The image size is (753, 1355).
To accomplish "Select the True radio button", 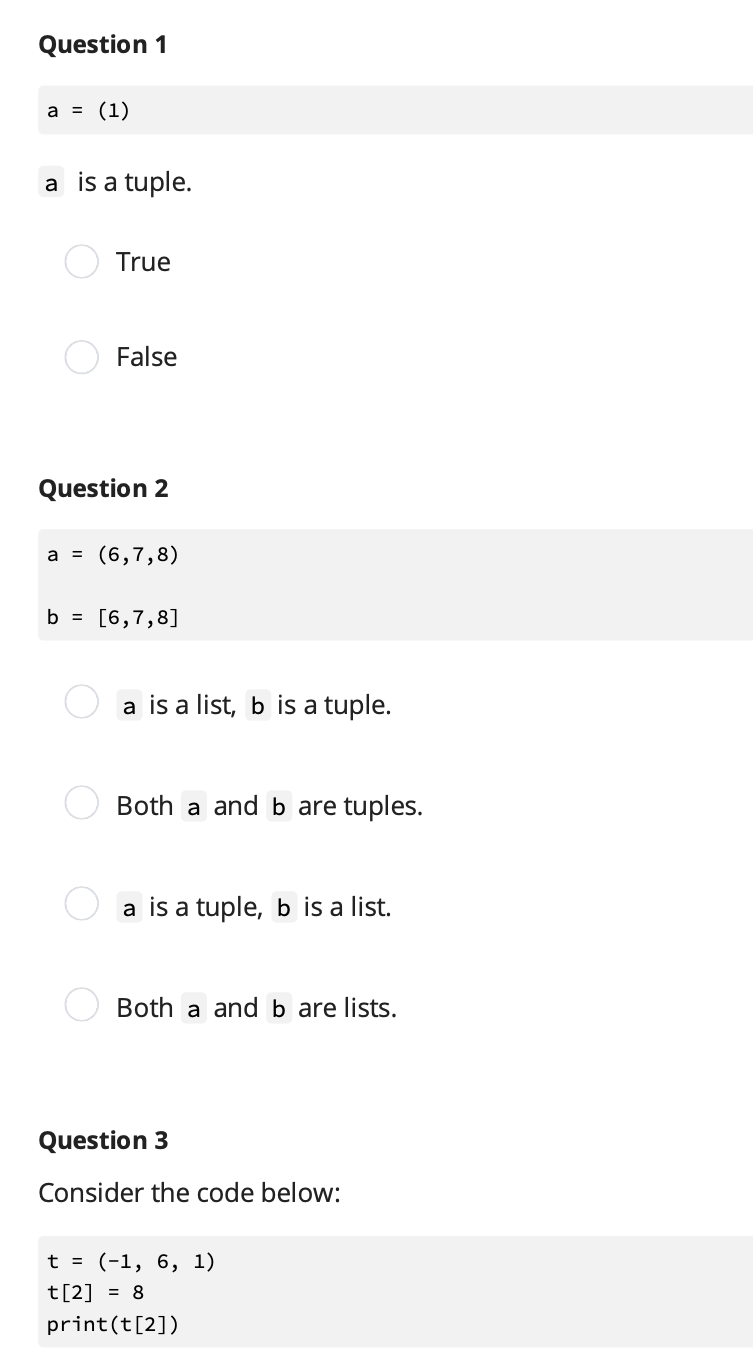I will click(x=82, y=262).
